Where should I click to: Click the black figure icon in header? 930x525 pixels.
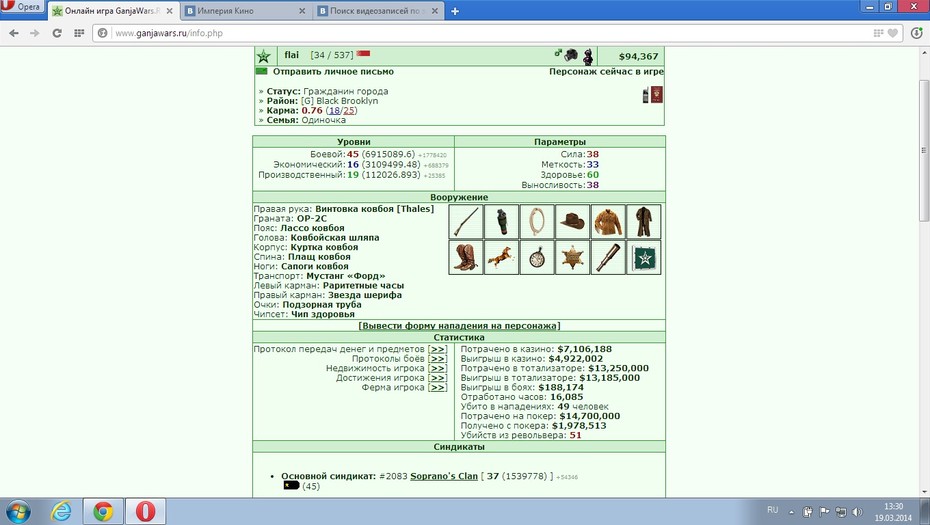[587, 56]
